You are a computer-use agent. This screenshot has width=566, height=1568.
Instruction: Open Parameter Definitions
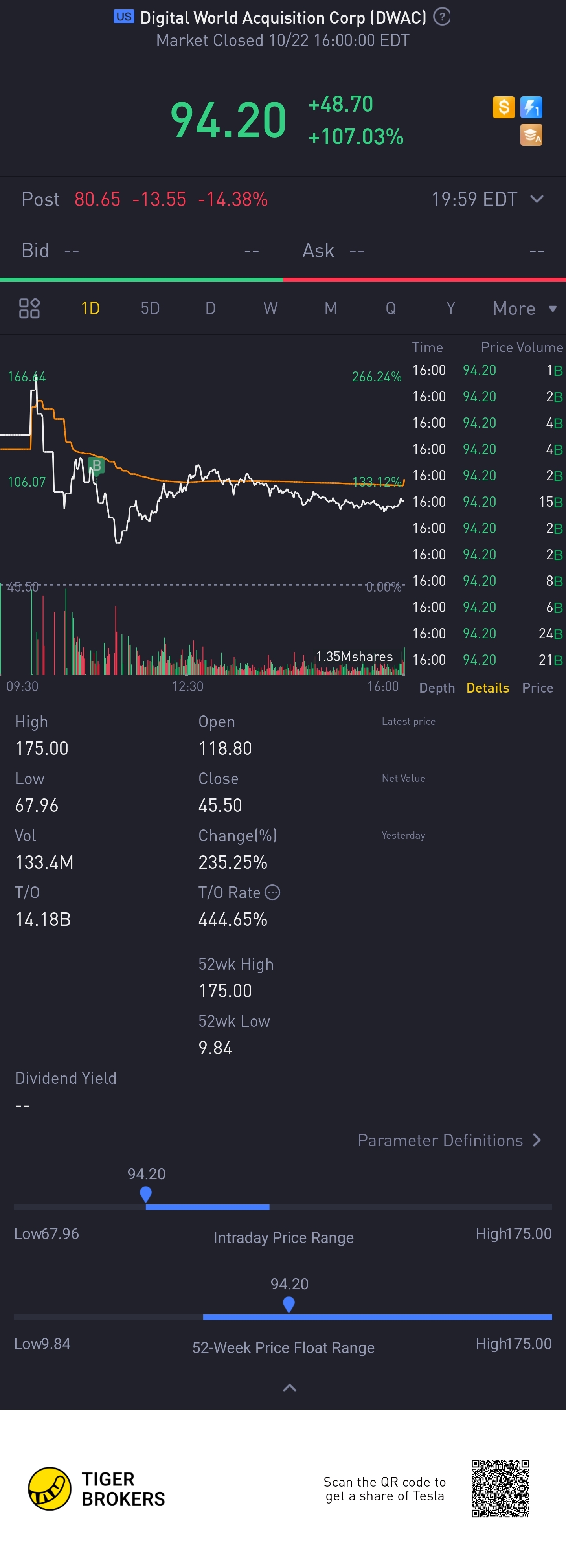[x=449, y=1140]
